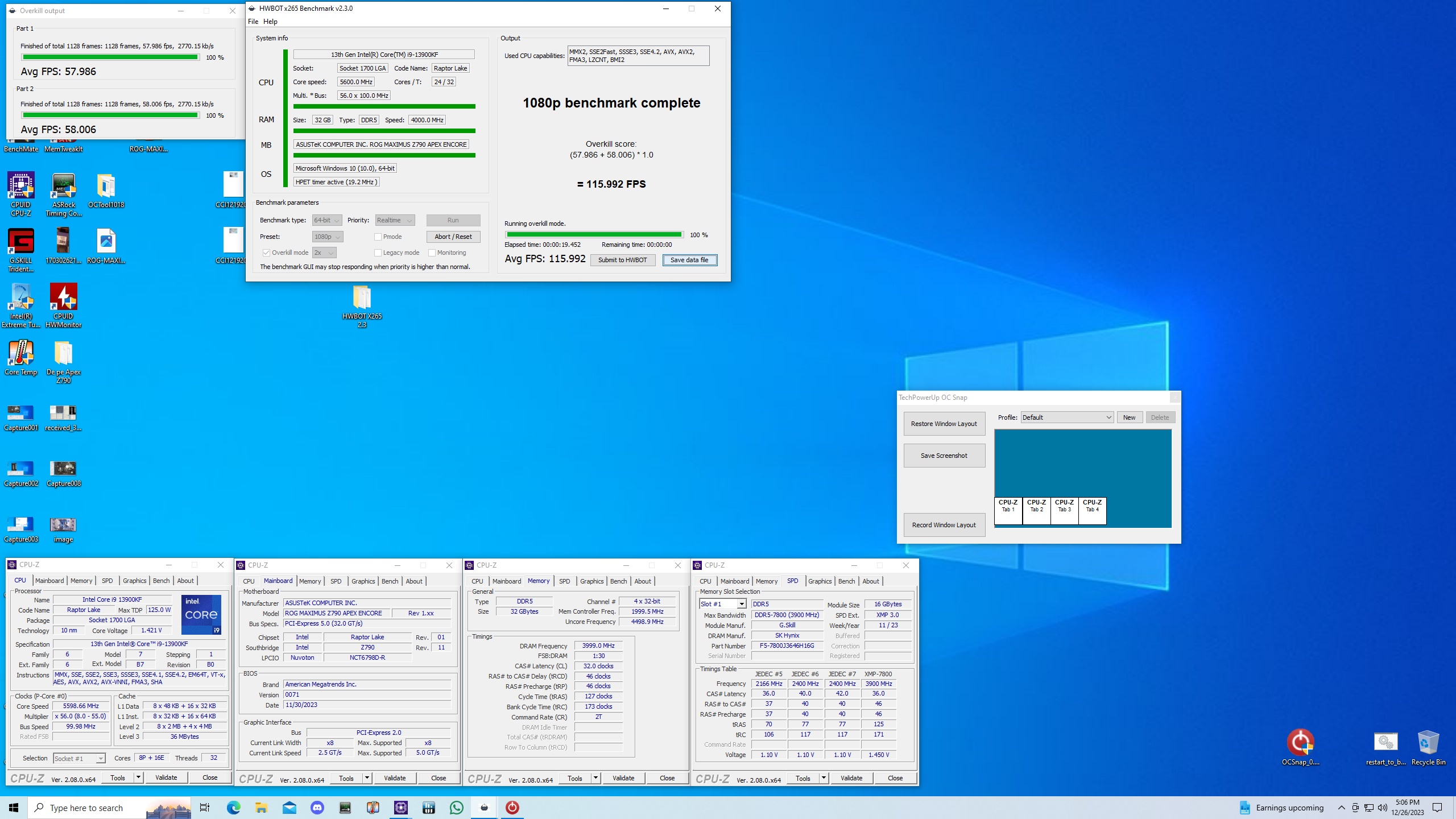Viewport: 1456px width, 819px height.
Task: Open the CPUID CPU-Z desktop icon
Action: pos(21,194)
